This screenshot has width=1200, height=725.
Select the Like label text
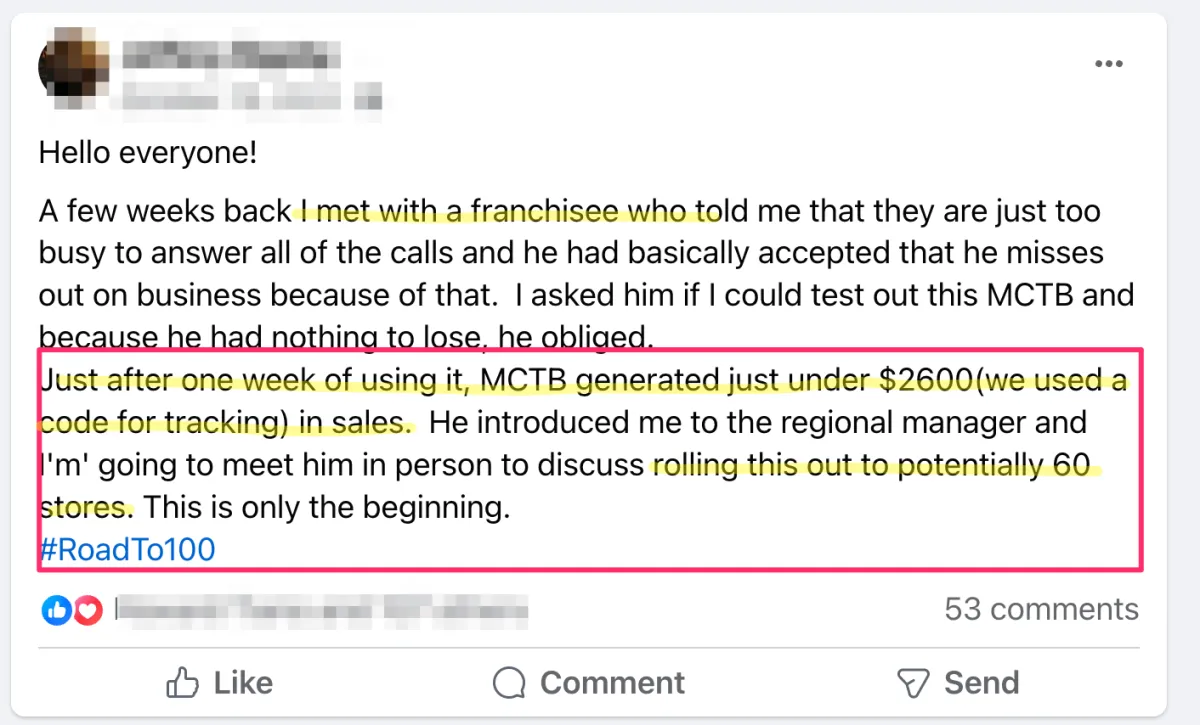[x=243, y=683]
